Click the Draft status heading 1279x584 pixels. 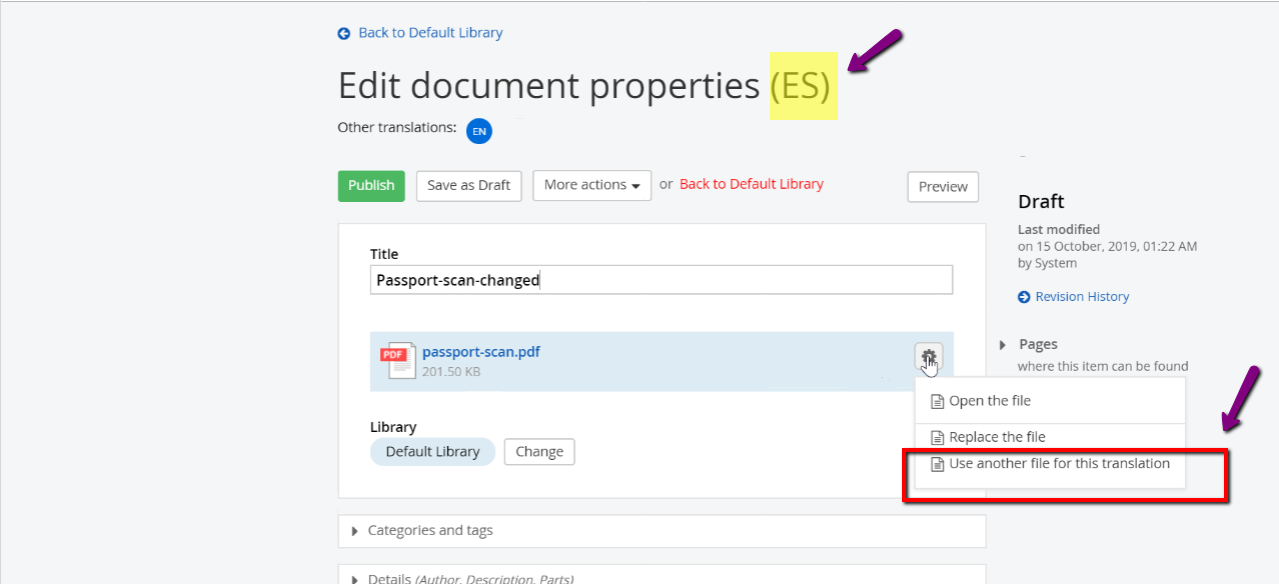[x=1041, y=202]
